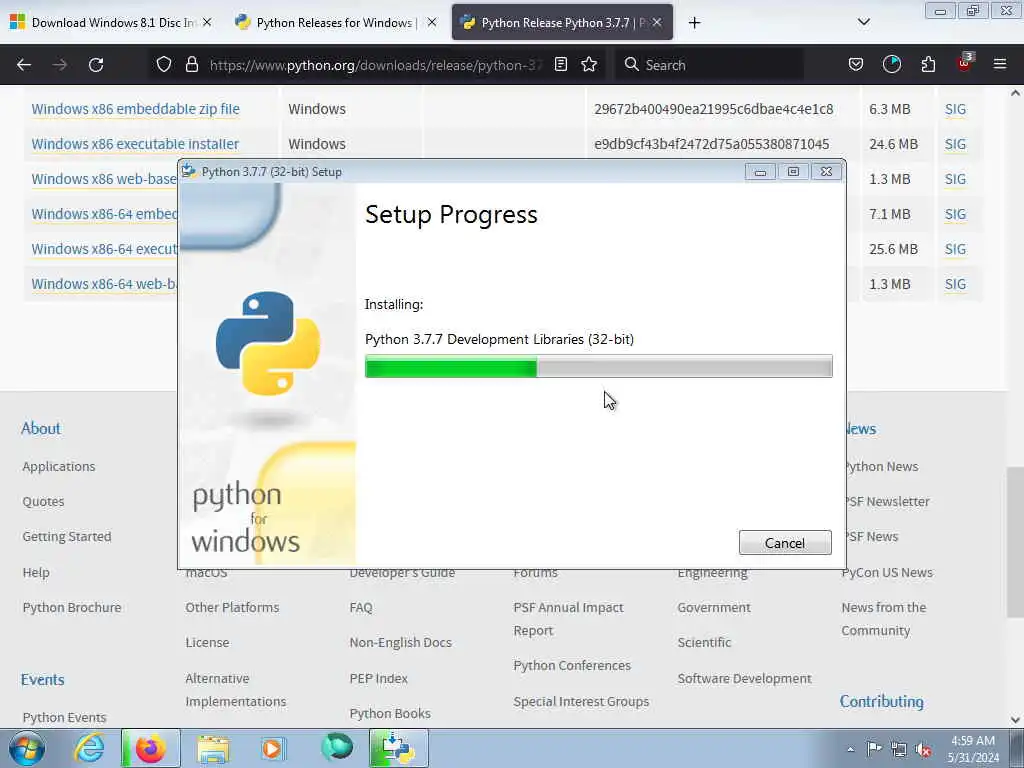Open Windows x86-64 embeddable zip link
The width and height of the screenshot is (1024, 768).
coord(104,214)
